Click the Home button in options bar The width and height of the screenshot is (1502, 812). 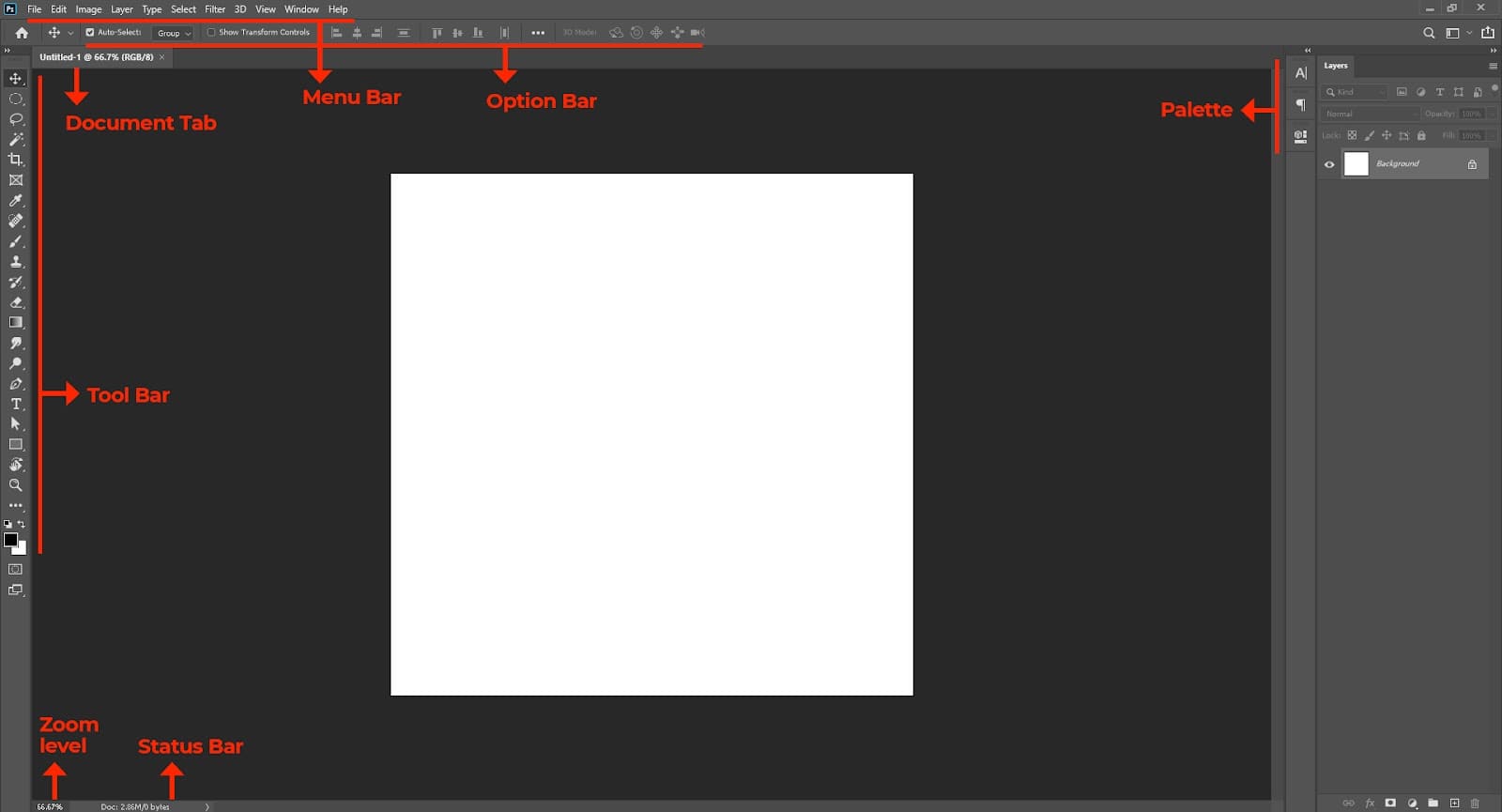pos(22,33)
